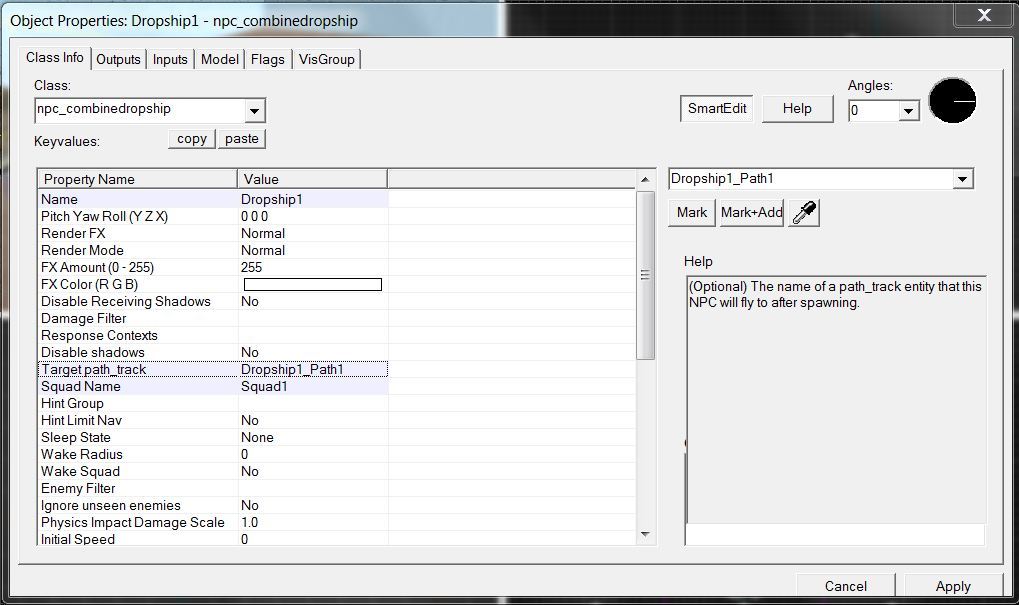Click the black angle compass dial
Image resolution: width=1019 pixels, height=605 pixels.
tap(952, 101)
